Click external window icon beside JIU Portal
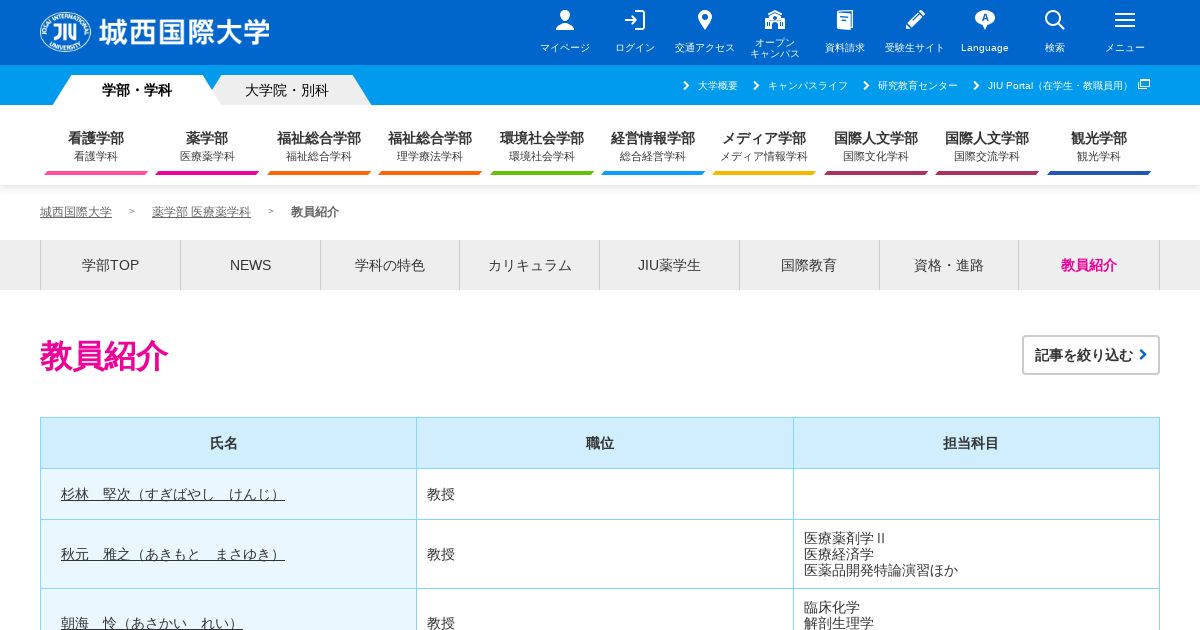The height and width of the screenshot is (630, 1200). pos(1144,84)
